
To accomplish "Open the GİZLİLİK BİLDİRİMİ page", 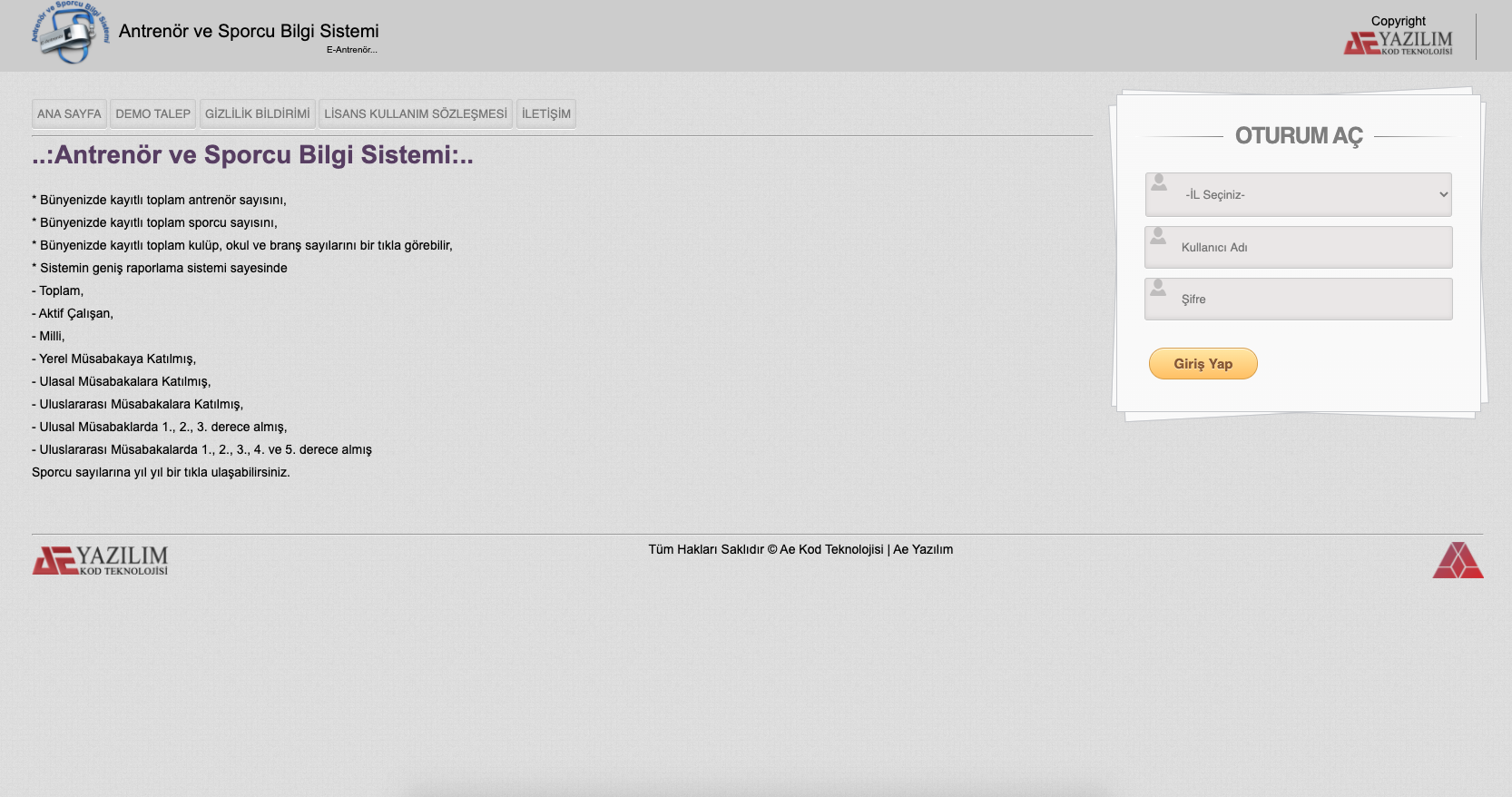I will coord(257,113).
